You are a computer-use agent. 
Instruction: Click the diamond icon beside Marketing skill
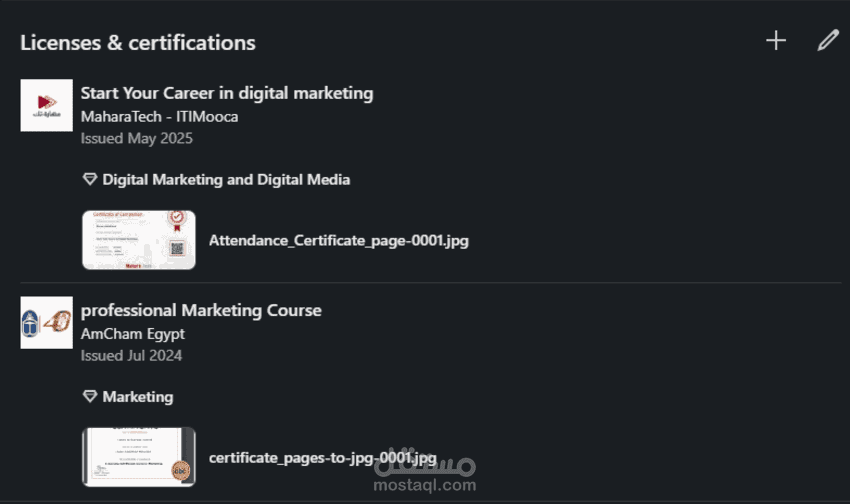90,397
